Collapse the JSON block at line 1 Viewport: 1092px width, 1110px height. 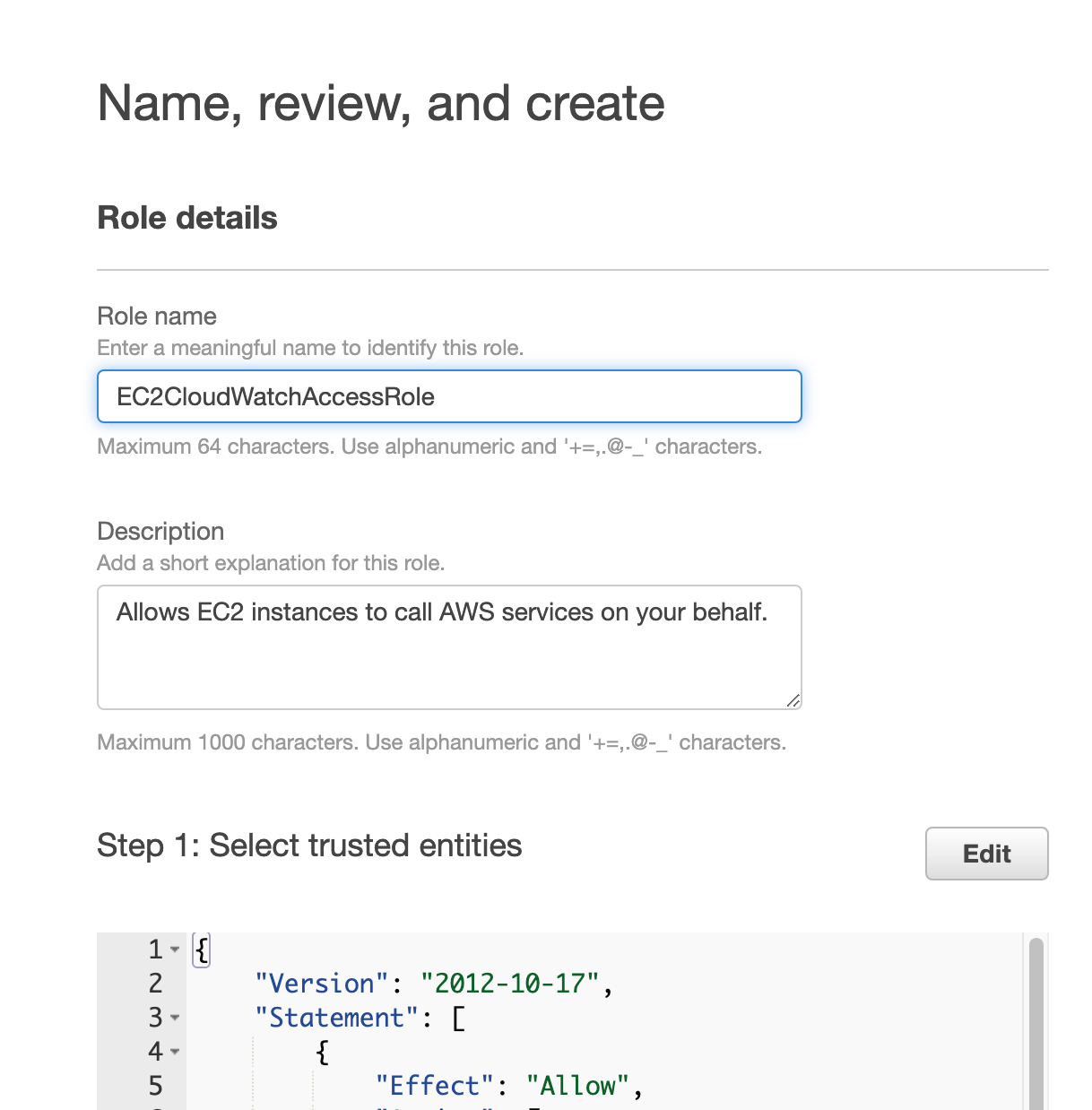click(175, 950)
